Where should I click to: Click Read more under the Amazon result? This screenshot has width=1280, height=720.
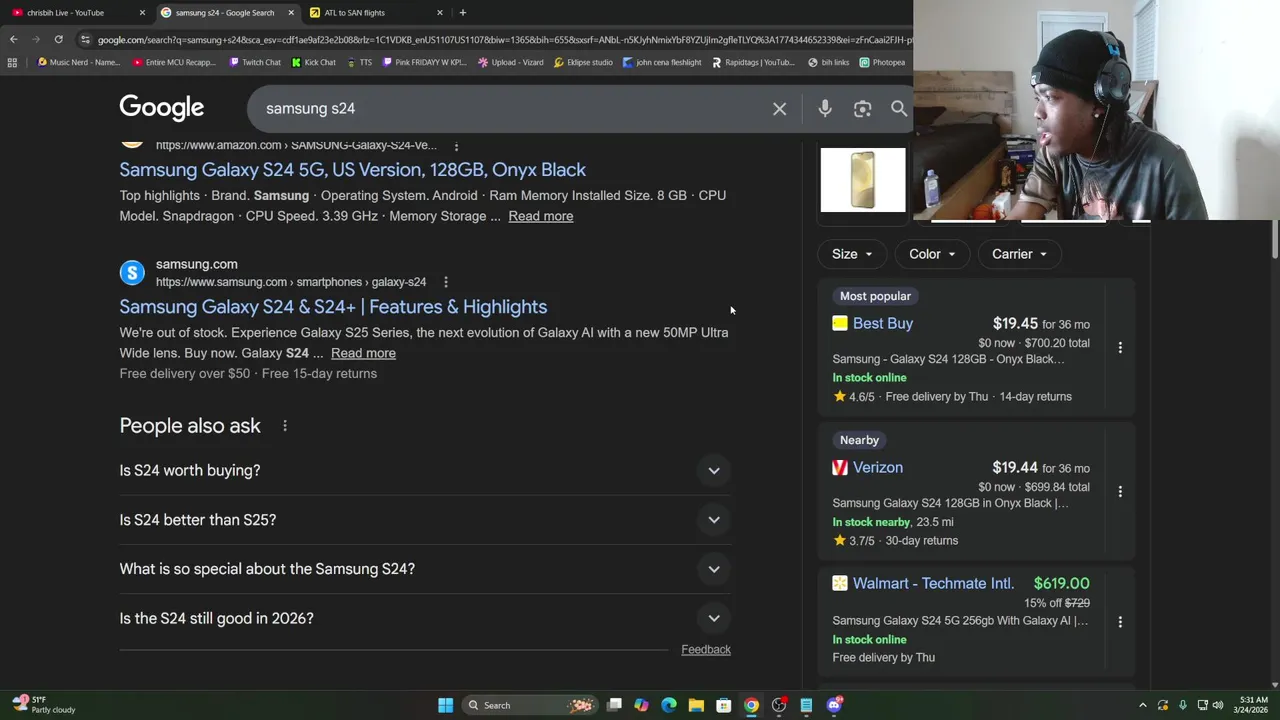pos(540,216)
